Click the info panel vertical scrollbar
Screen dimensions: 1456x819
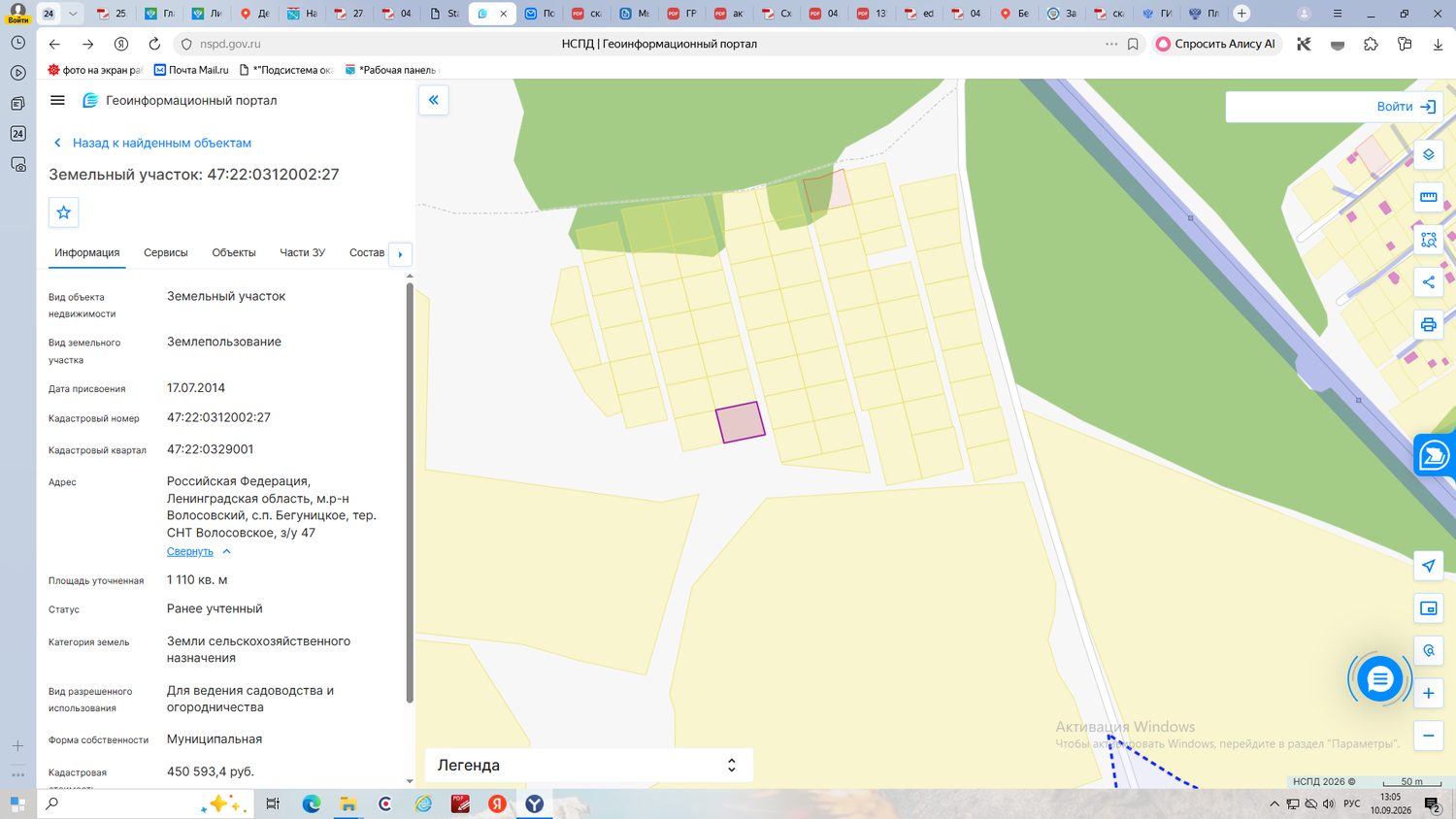pyautogui.click(x=410, y=492)
